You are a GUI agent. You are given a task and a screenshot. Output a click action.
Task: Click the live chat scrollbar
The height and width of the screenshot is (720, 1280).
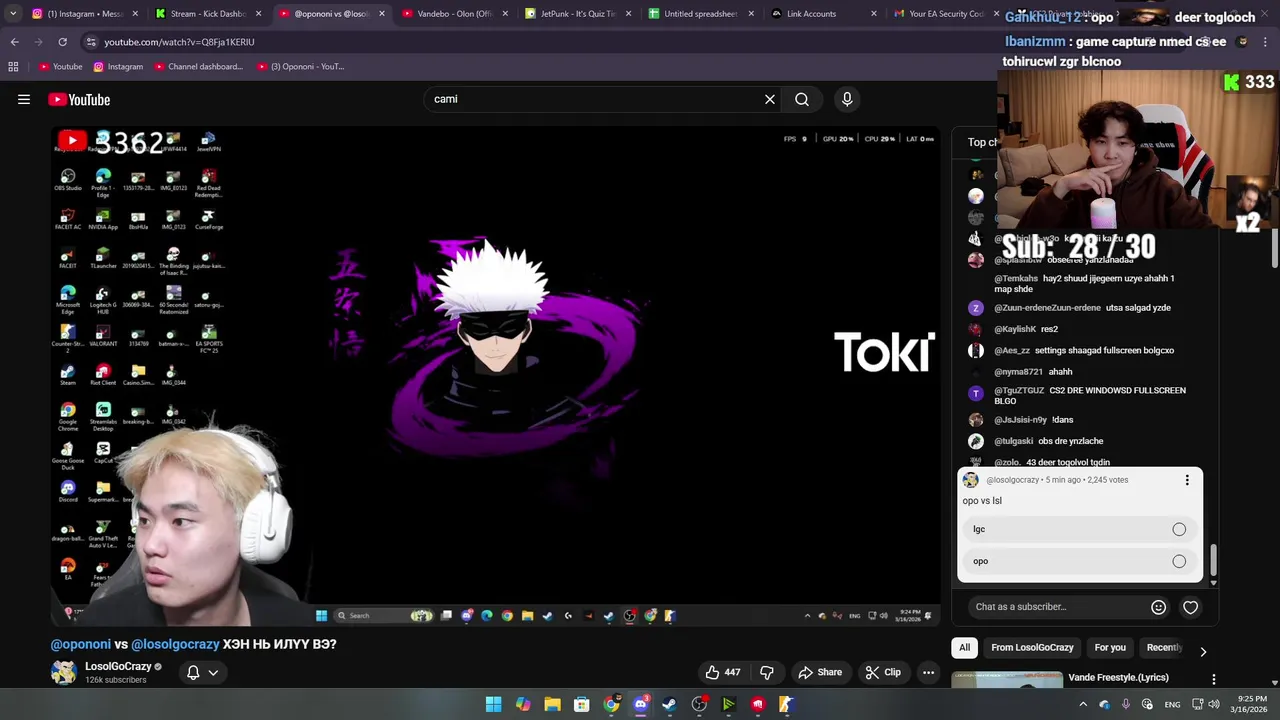click(x=1214, y=561)
